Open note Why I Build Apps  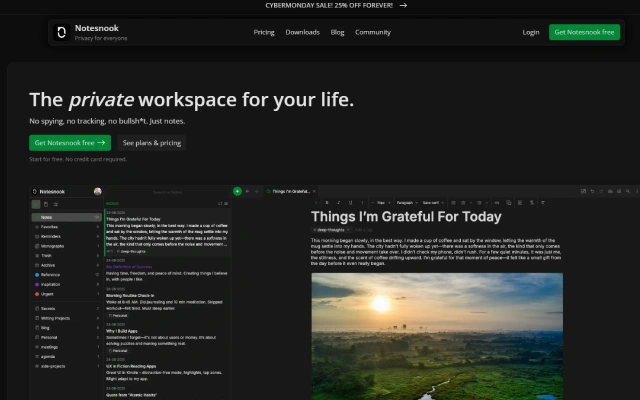pos(167,338)
